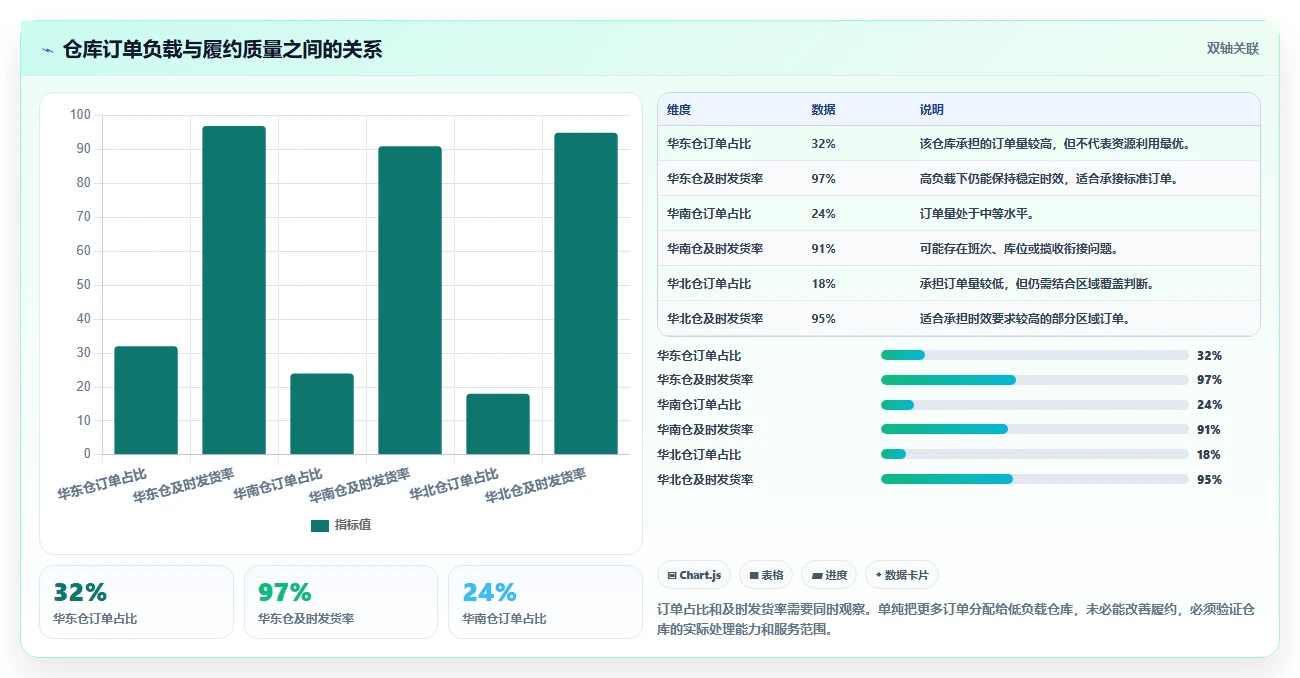Click the dashboard title 仓库订单负载与履约质量之间的关系
This screenshot has width=1300, height=678.
click(x=222, y=50)
